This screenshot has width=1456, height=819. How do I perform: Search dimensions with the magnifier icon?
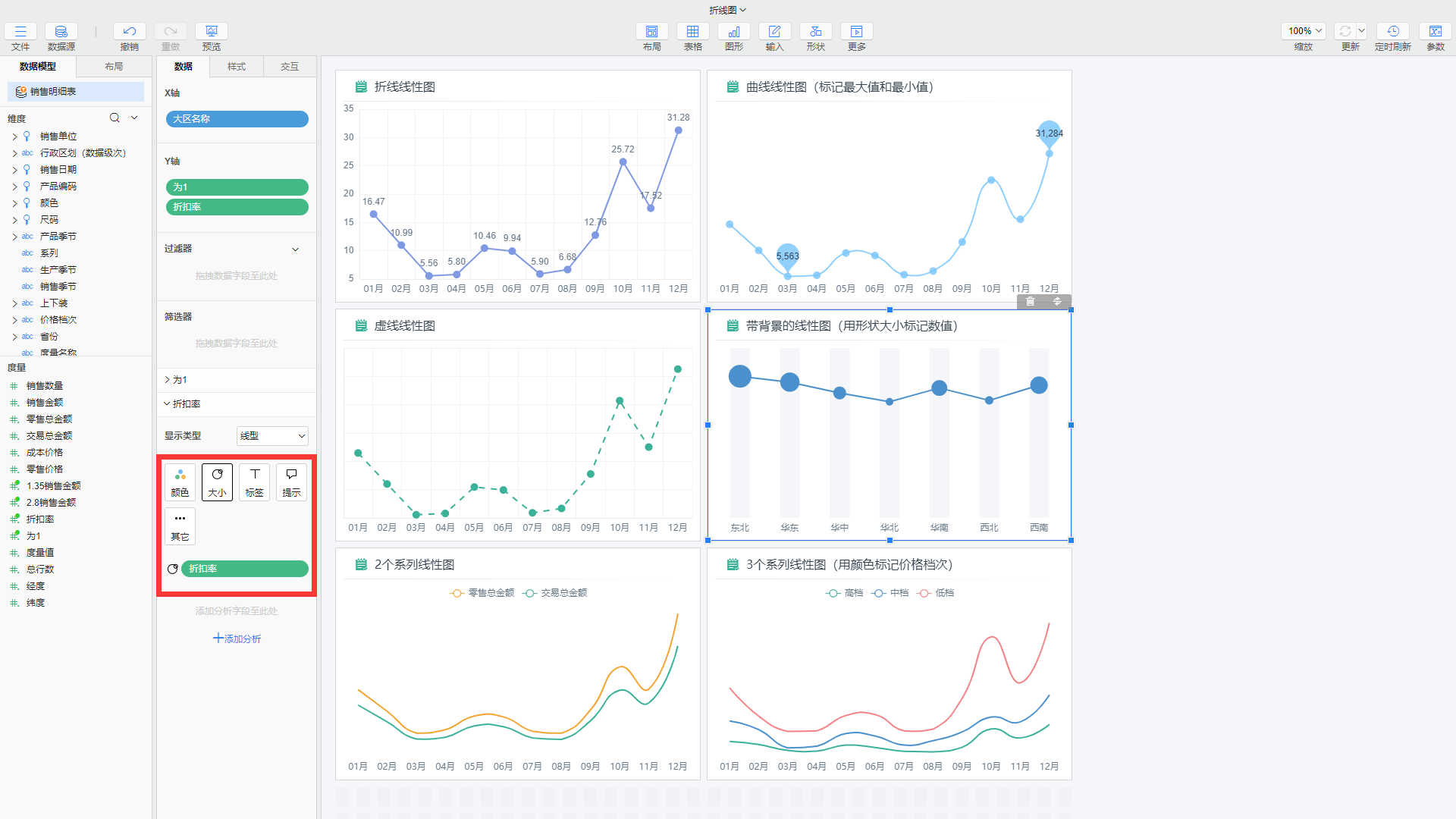(115, 118)
